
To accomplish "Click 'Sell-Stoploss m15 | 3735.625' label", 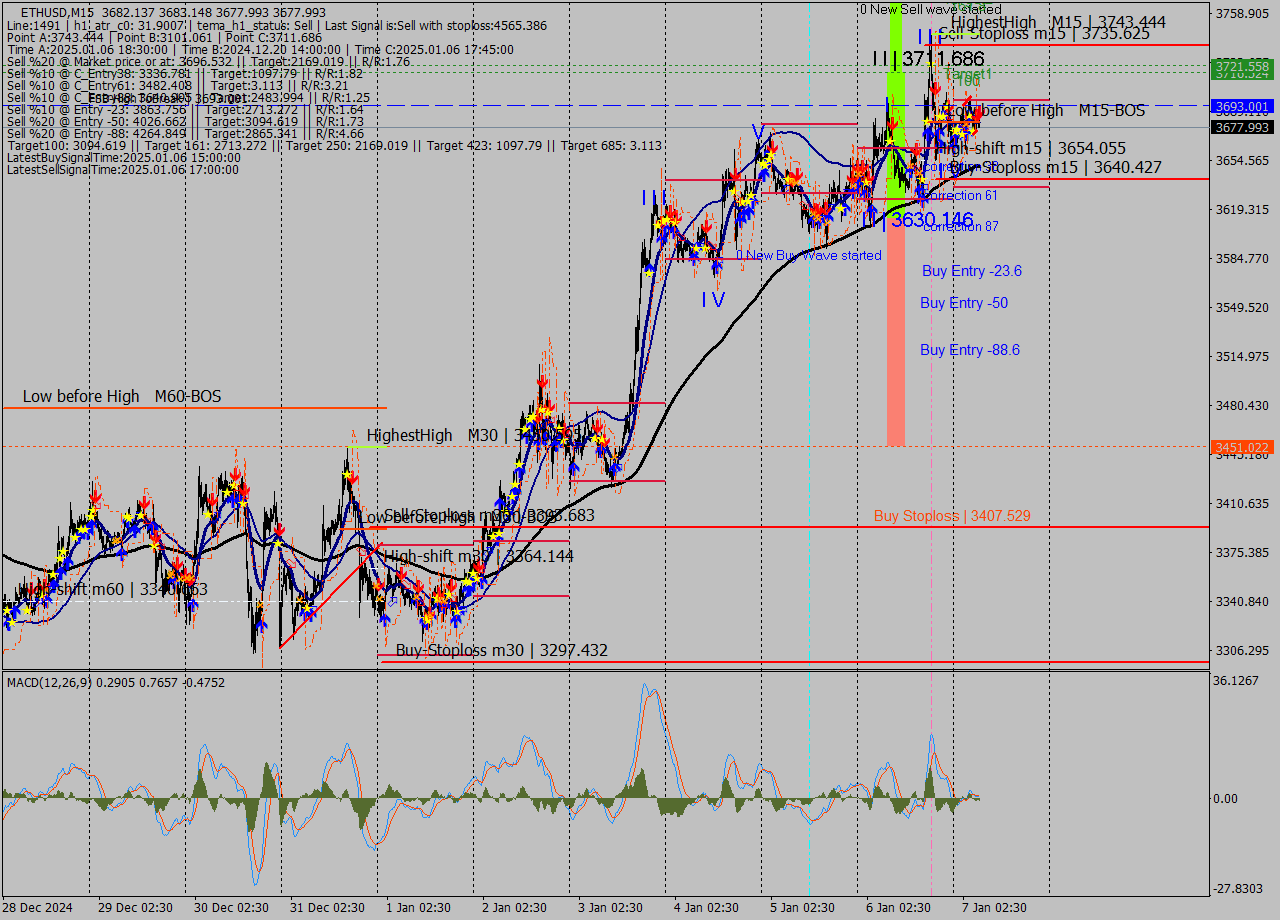I will (1044, 33).
